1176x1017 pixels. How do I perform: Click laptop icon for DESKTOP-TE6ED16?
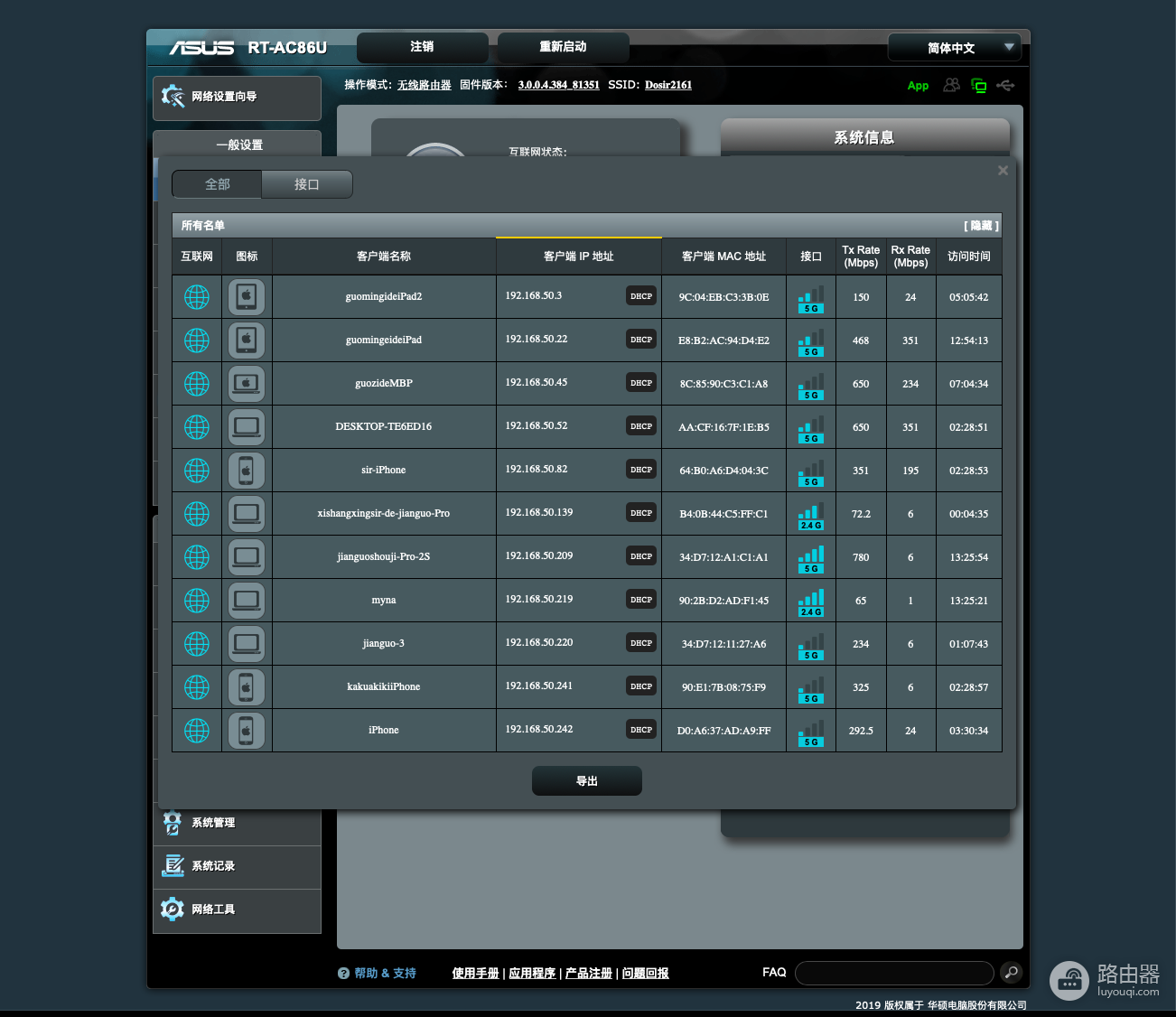pos(247,426)
